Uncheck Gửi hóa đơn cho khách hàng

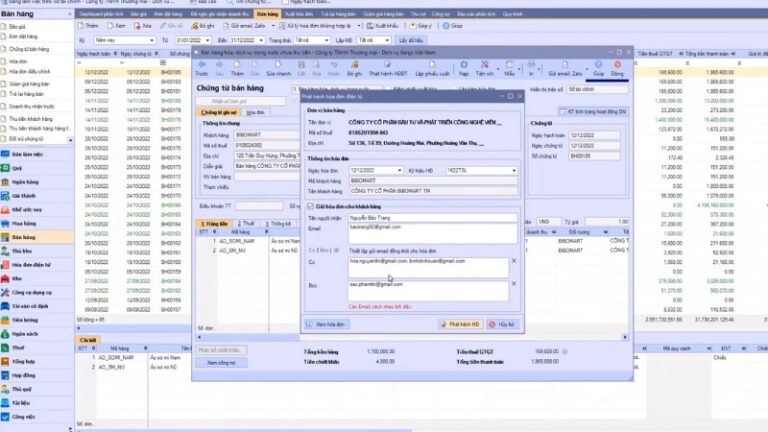310,206
